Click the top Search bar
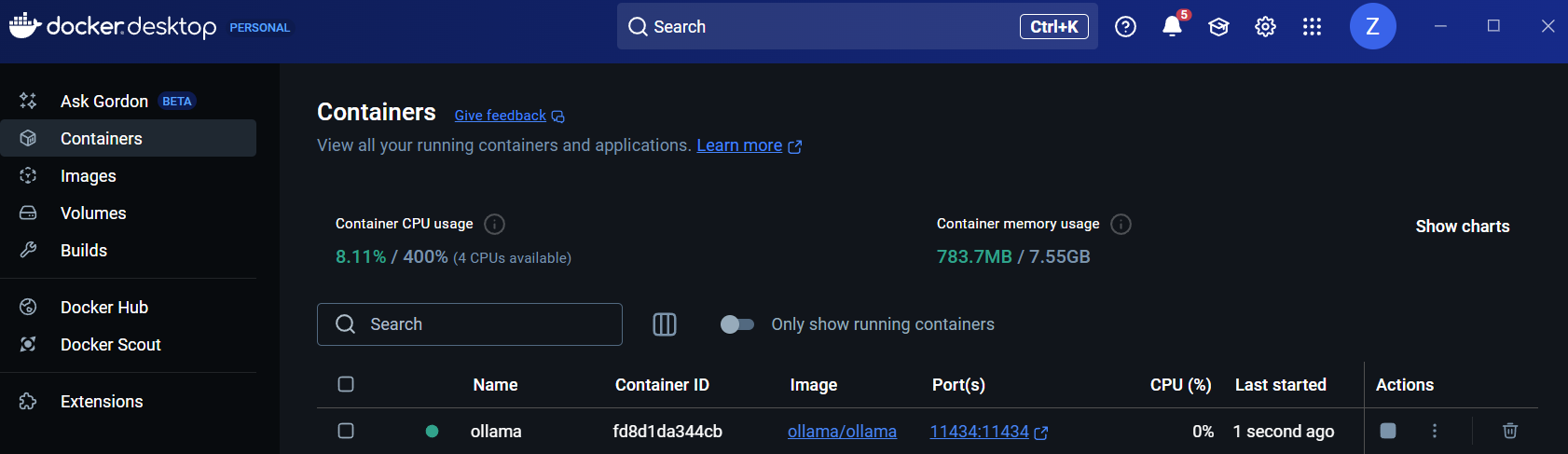The height and width of the screenshot is (454, 1568). (x=857, y=26)
